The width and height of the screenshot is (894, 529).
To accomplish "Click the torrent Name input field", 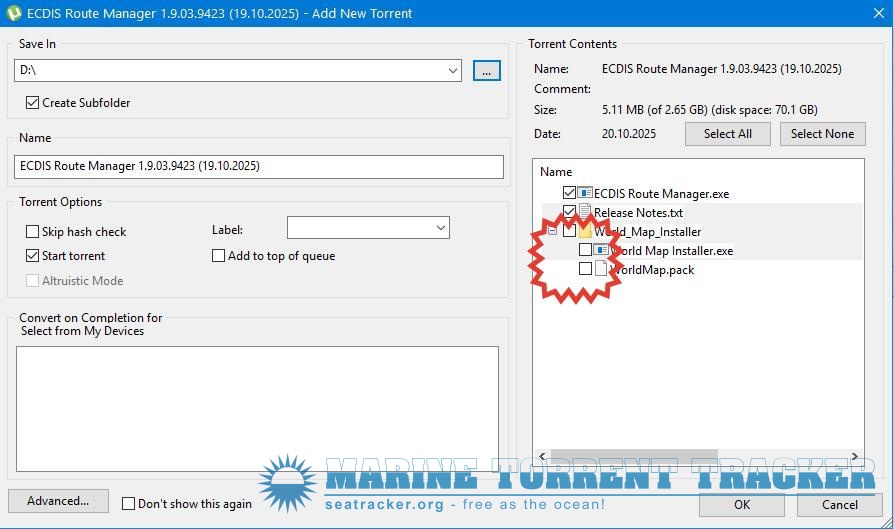I will pos(259,166).
